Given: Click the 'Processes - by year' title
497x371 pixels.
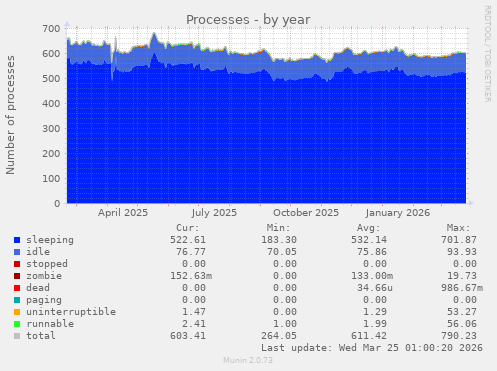Looking at the screenshot, I should tap(248, 20).
